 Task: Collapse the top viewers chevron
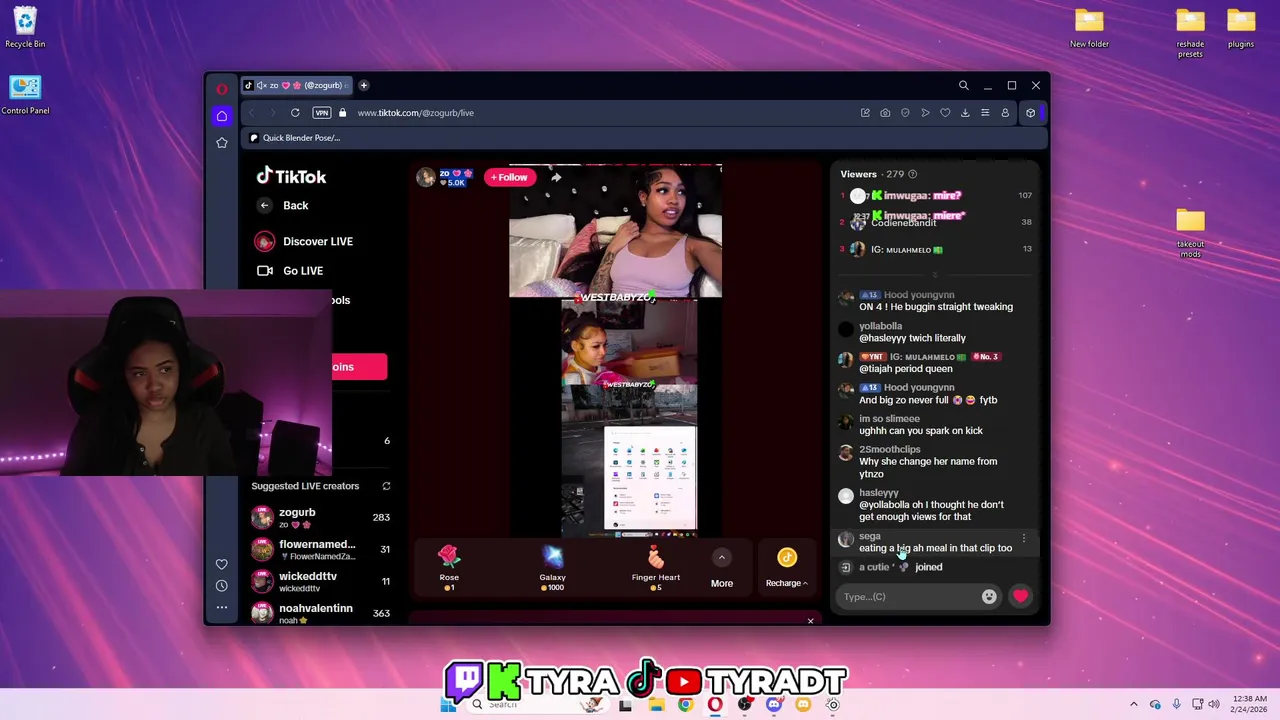[935, 275]
